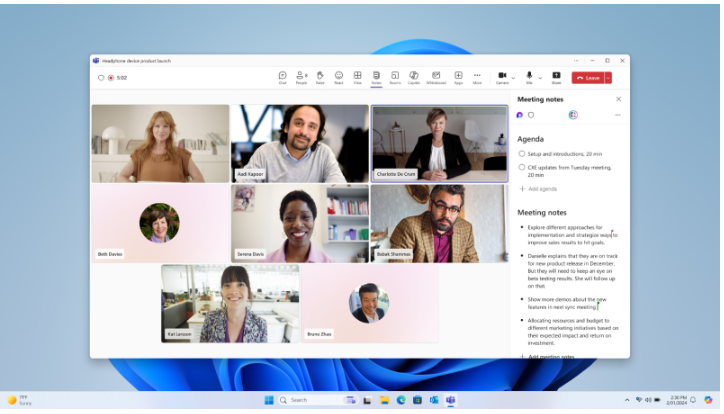Select Charlotte De Crum's video tile
This screenshot has width=724, height=414.
[x=439, y=144]
